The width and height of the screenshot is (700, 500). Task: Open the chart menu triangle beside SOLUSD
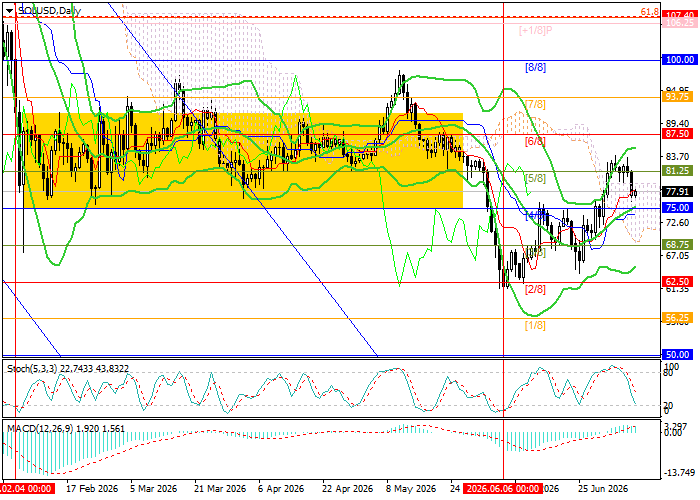click(x=9, y=11)
